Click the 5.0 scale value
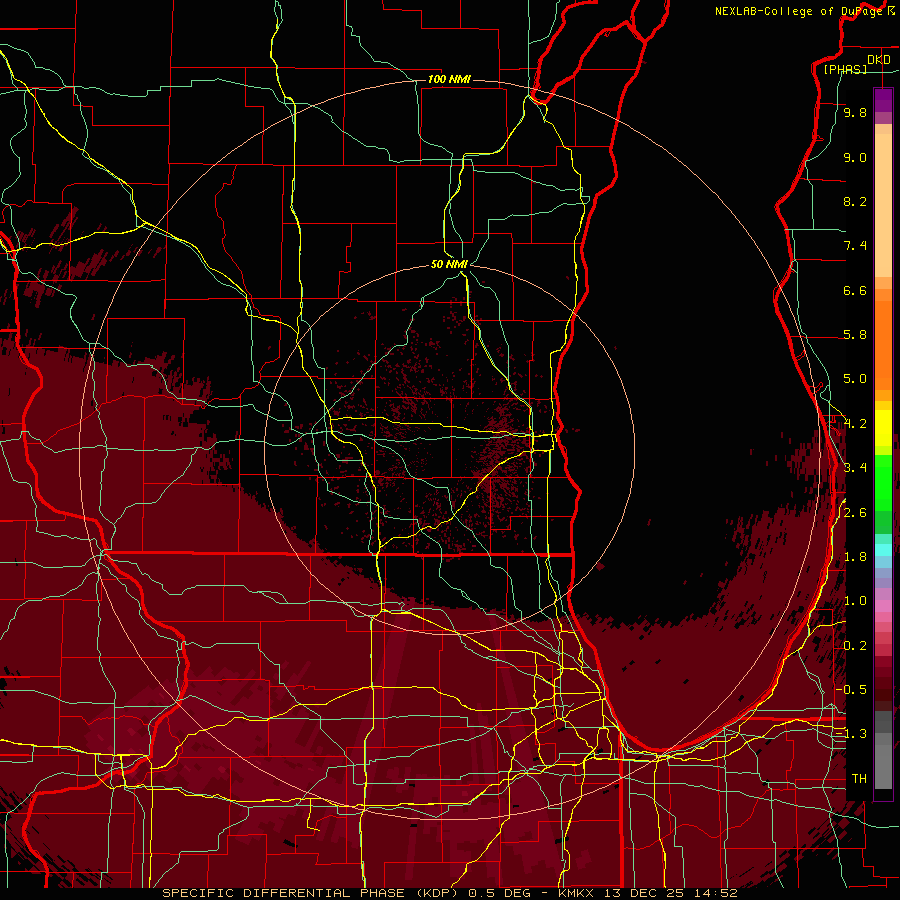 click(x=855, y=379)
